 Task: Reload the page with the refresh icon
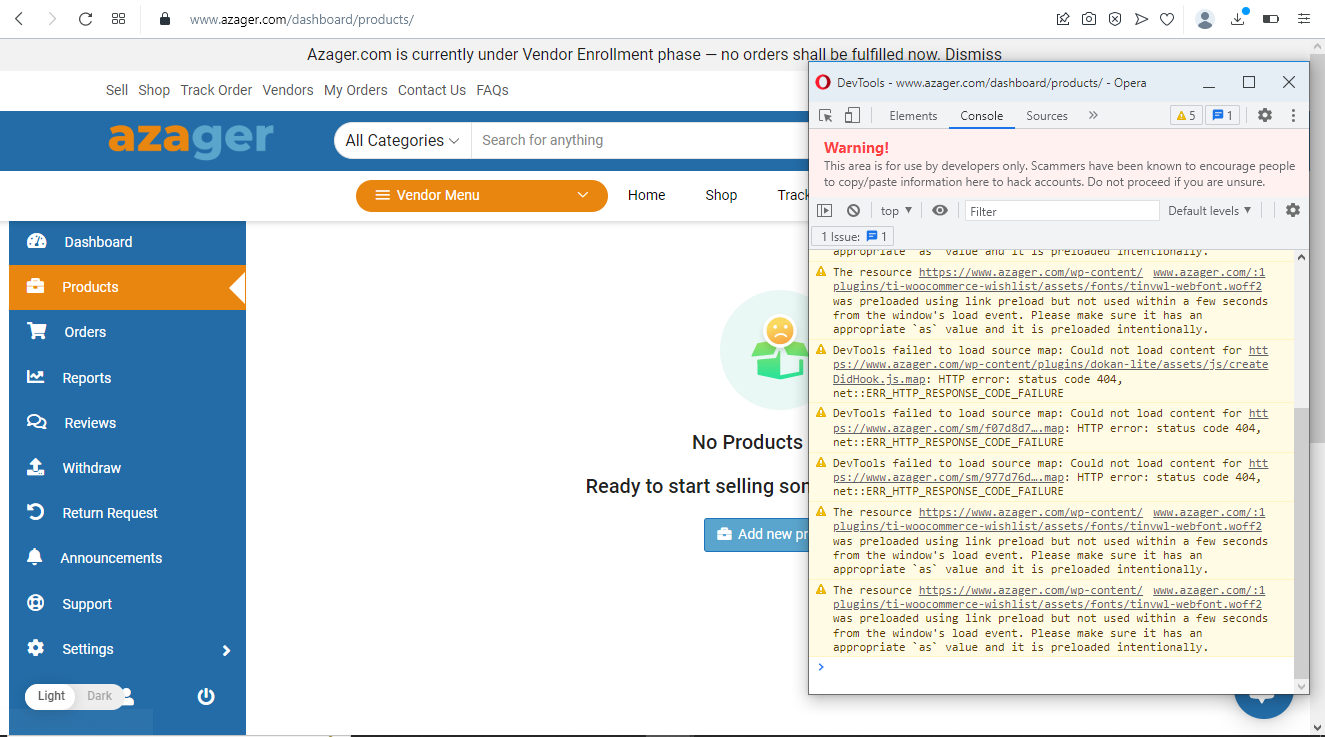[86, 18]
